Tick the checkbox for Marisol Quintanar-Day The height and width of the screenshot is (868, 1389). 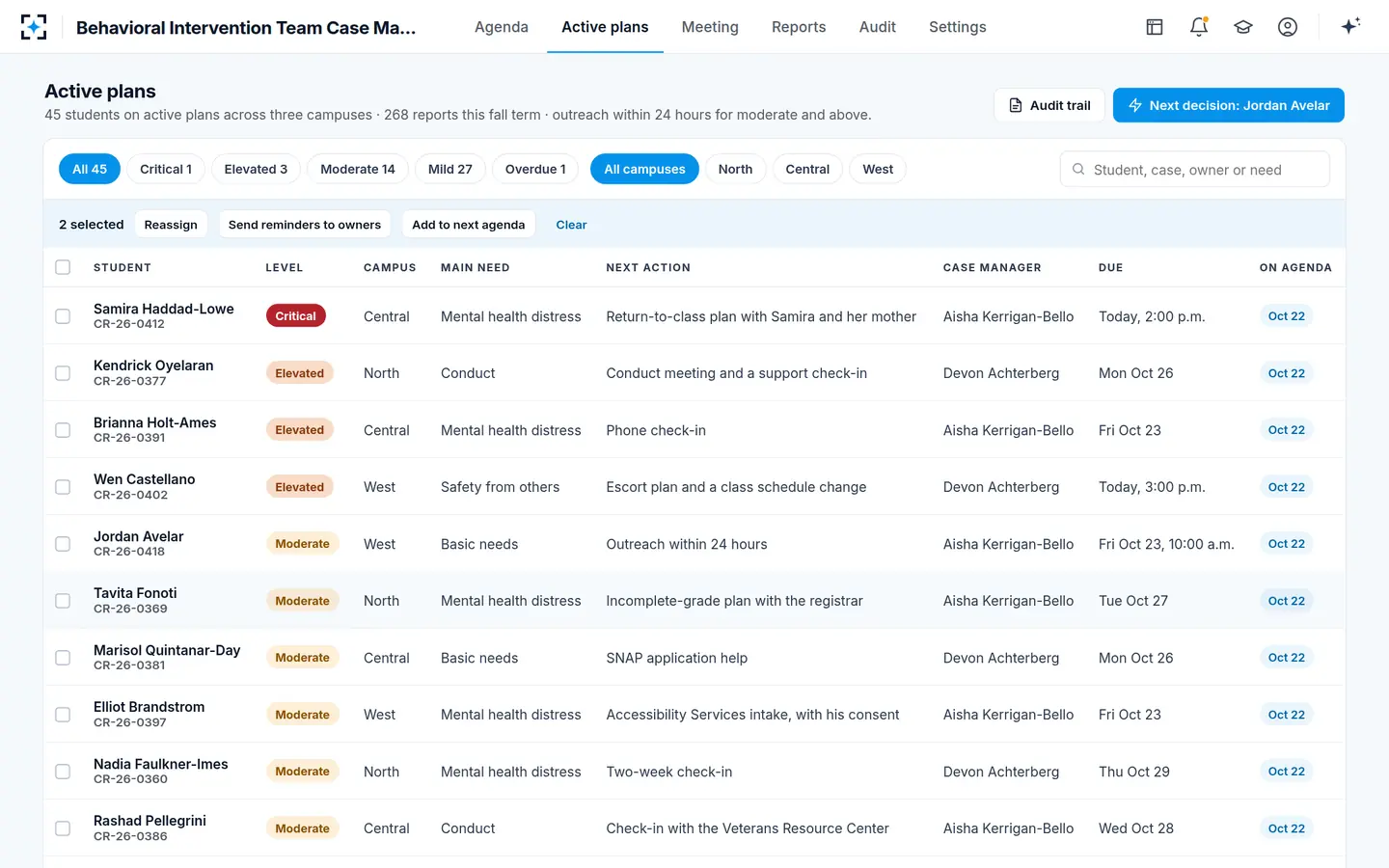pos(63,658)
